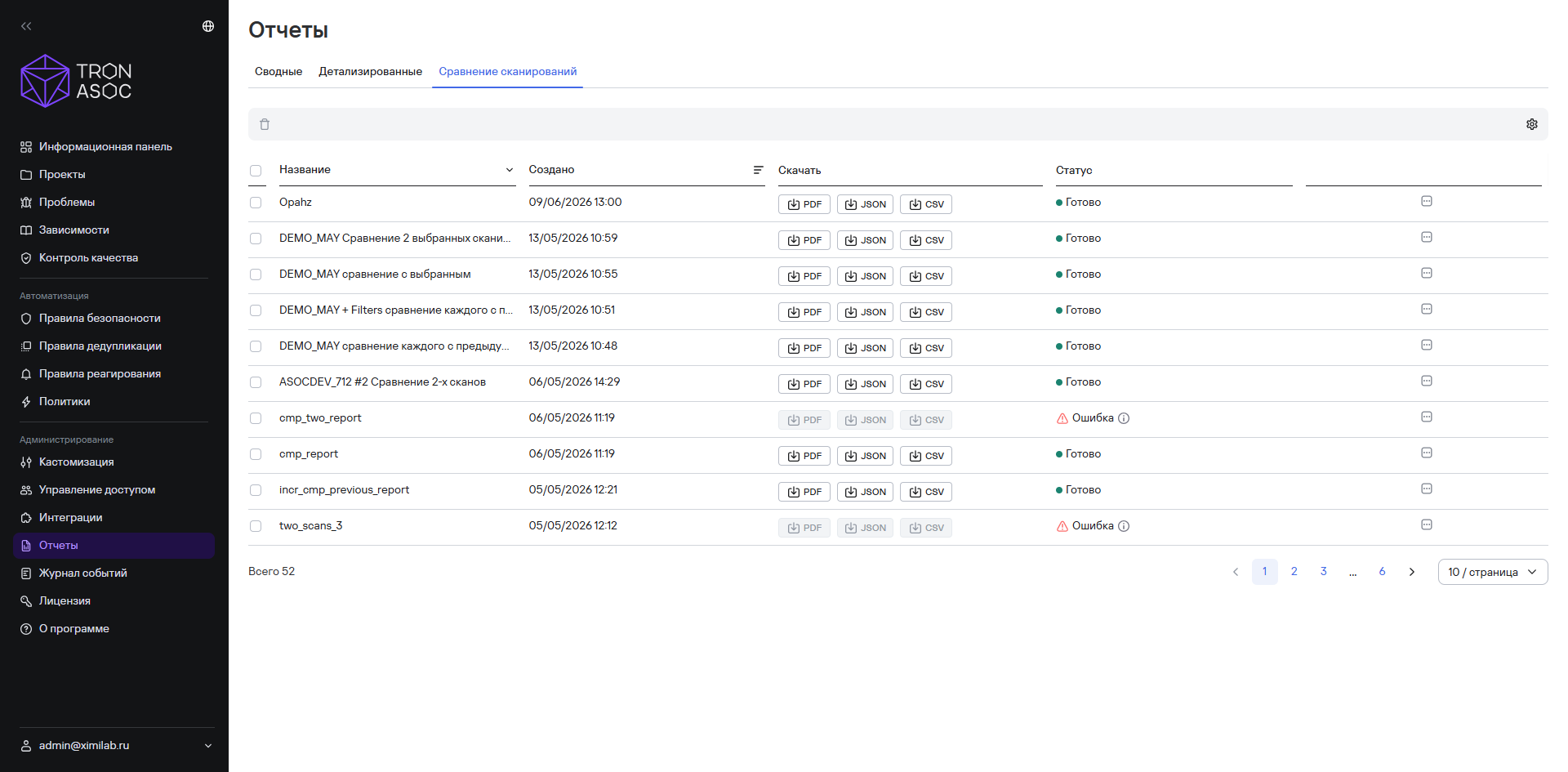Download CSV for ASOCDEV_712 #2 report
The height and width of the screenshot is (772, 1568).
click(x=926, y=384)
